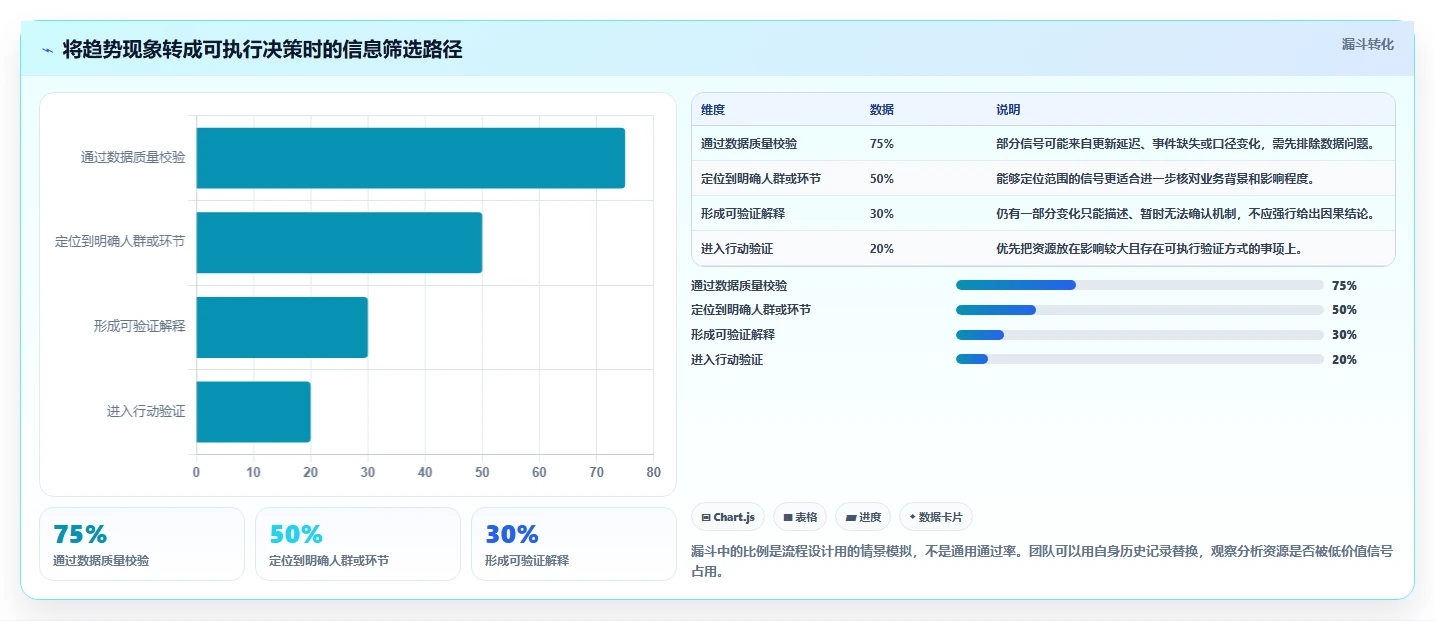Click the footnote paragraph starting 漏斗中的比例
The height and width of the screenshot is (621, 1435).
(1042, 562)
